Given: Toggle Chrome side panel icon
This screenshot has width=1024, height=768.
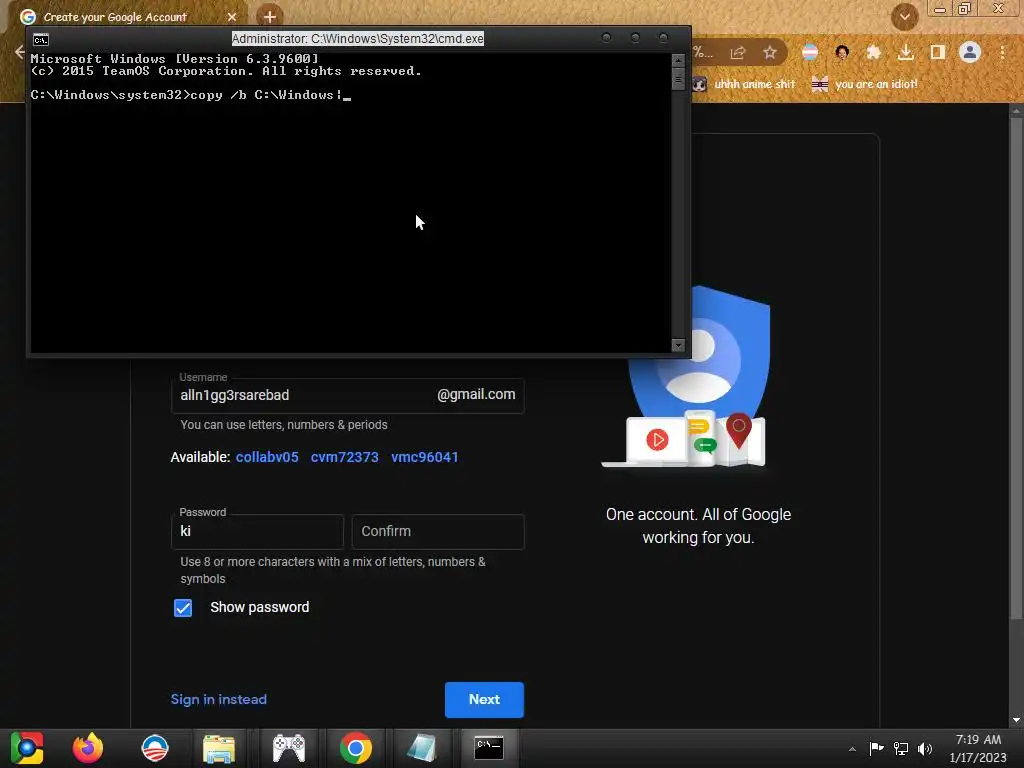Looking at the screenshot, I should 938,52.
